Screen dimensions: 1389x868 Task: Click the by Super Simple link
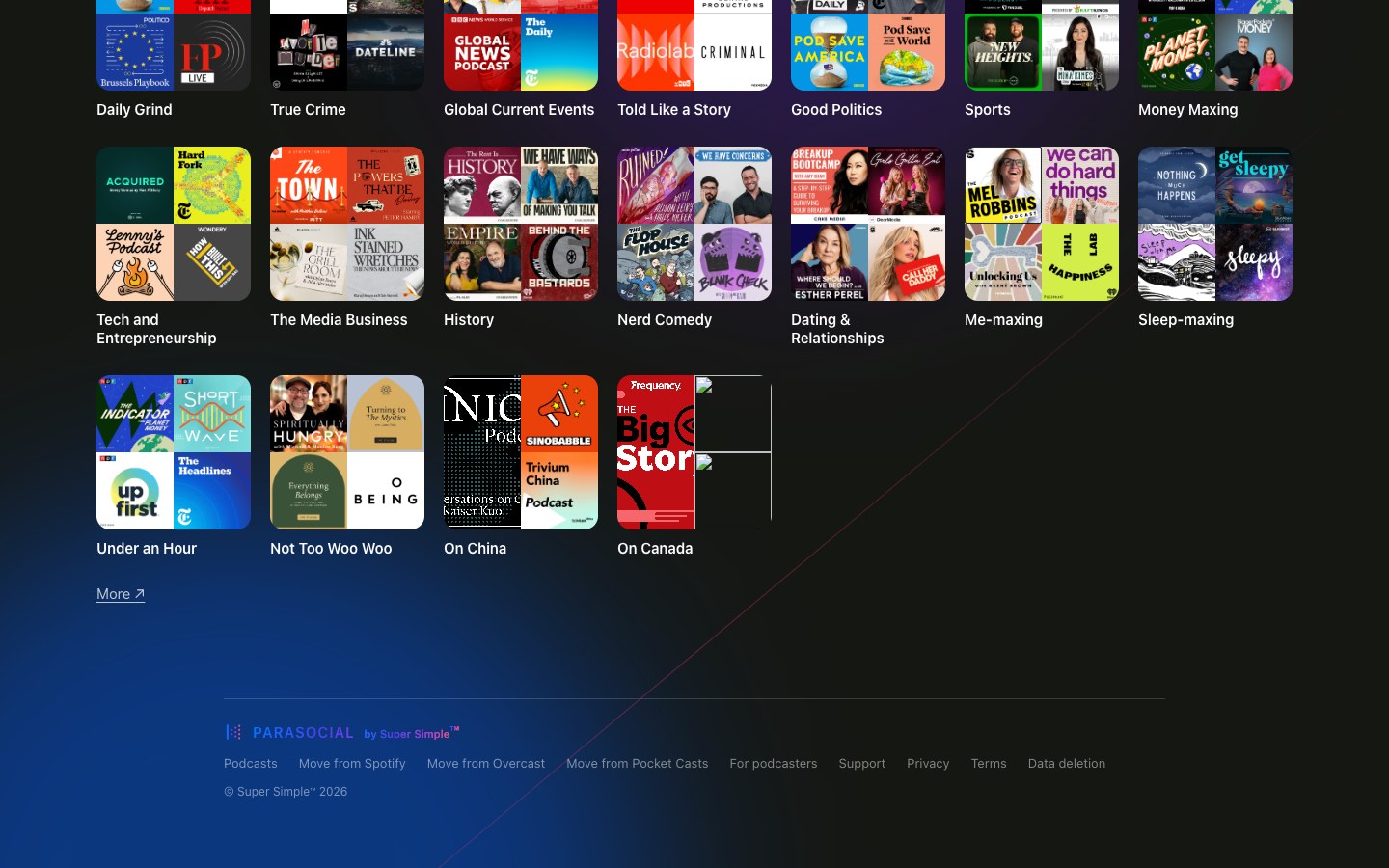[412, 733]
